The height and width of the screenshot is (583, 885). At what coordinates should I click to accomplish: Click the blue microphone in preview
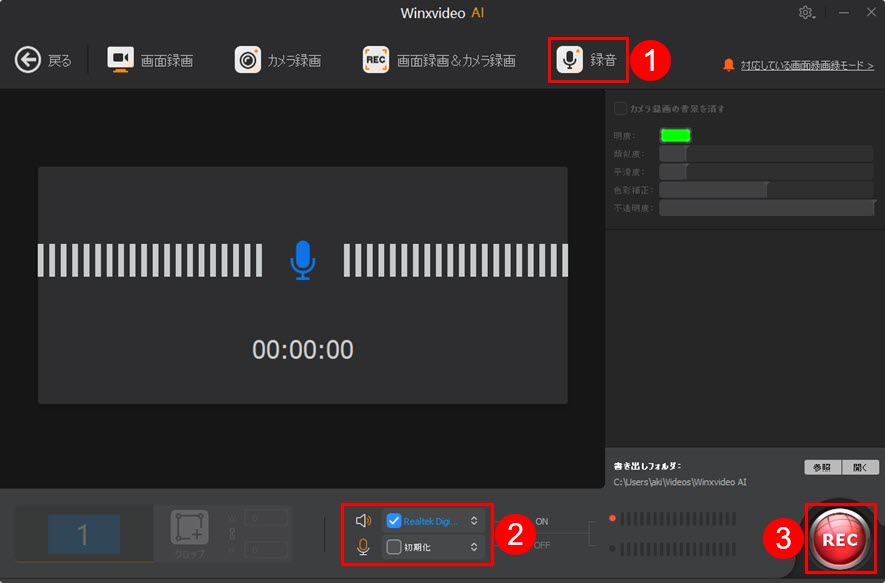pos(303,260)
